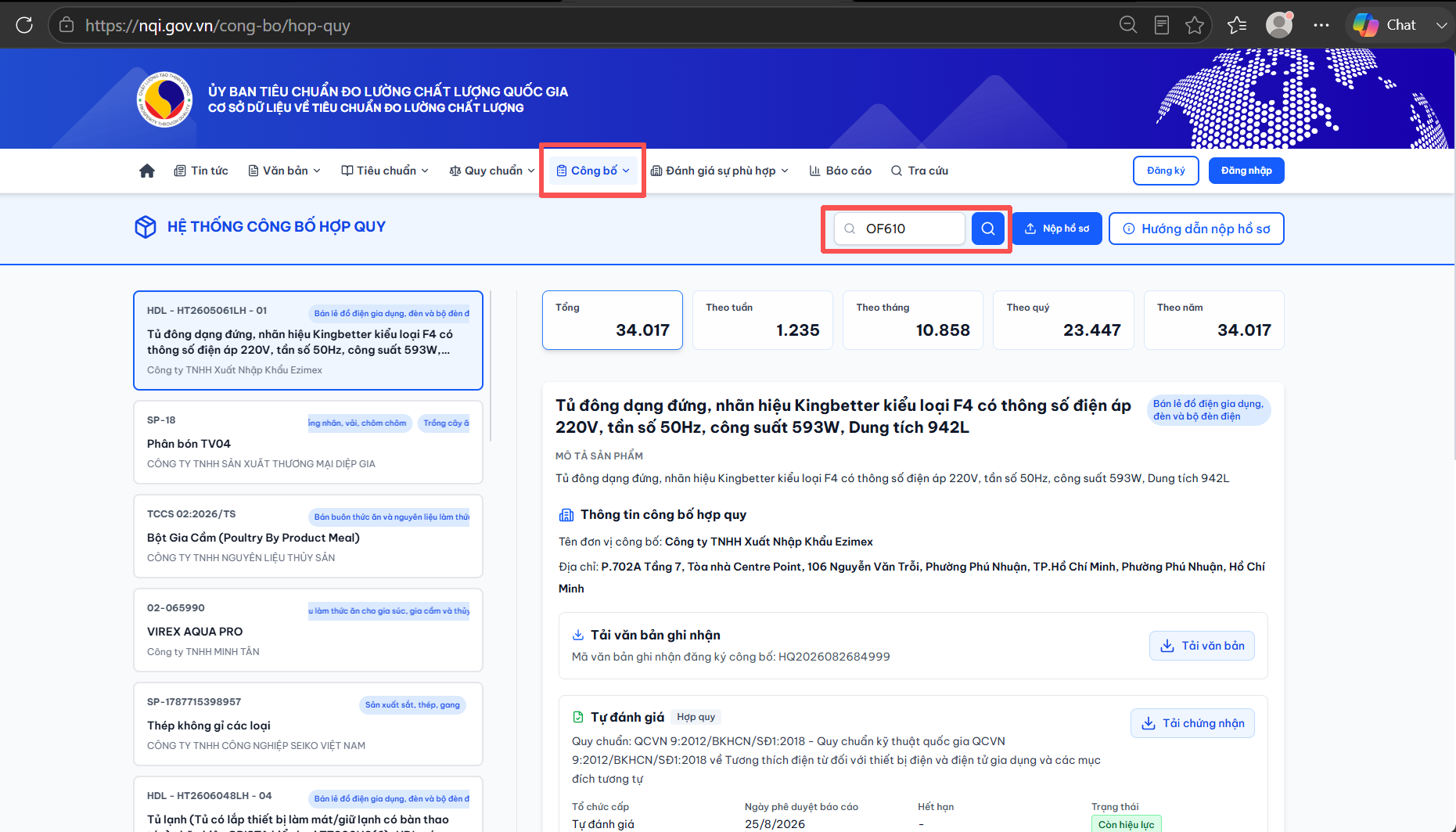
Task: Open the Báo cáo menu item
Action: (840, 171)
